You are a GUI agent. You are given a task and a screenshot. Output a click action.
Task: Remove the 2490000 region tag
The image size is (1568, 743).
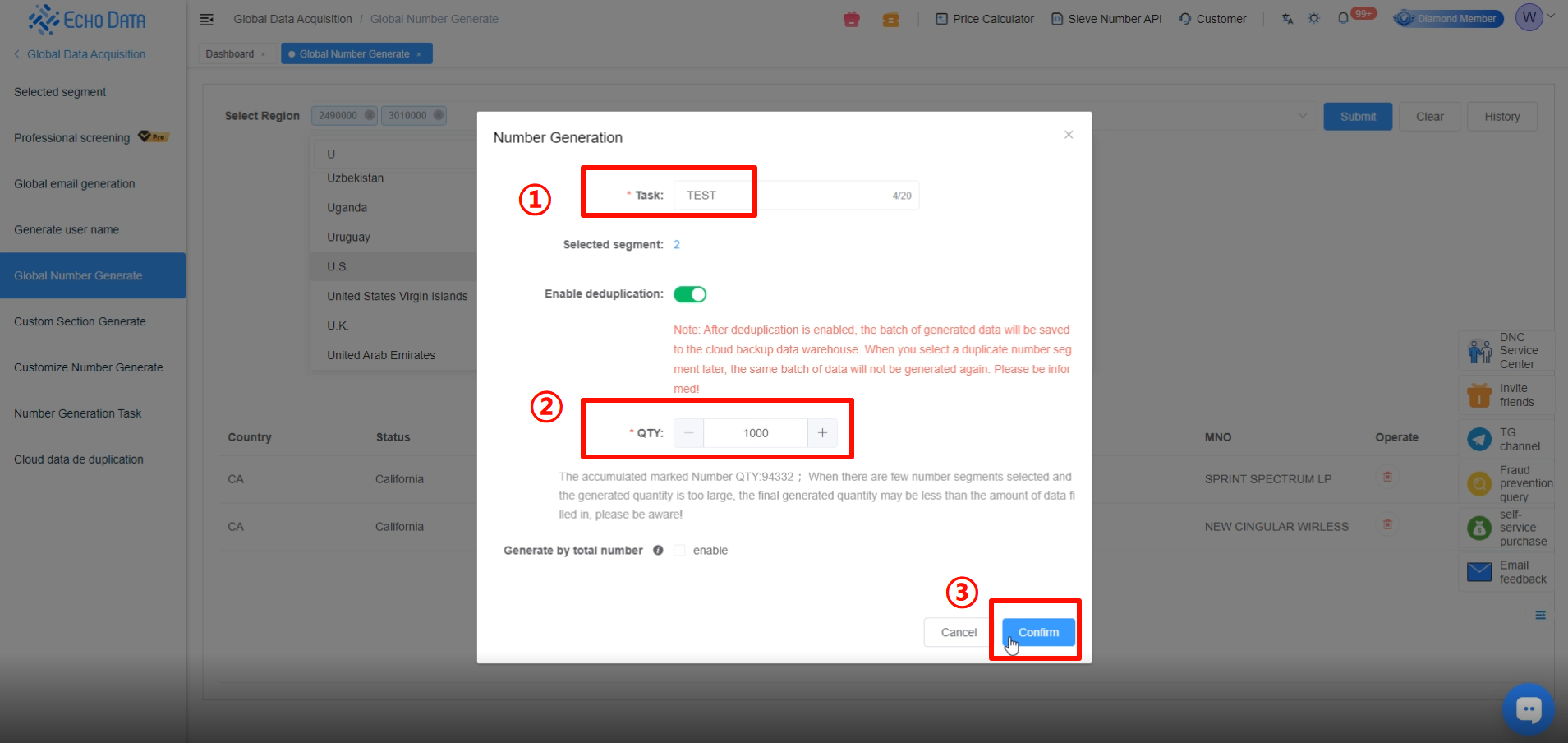point(370,115)
